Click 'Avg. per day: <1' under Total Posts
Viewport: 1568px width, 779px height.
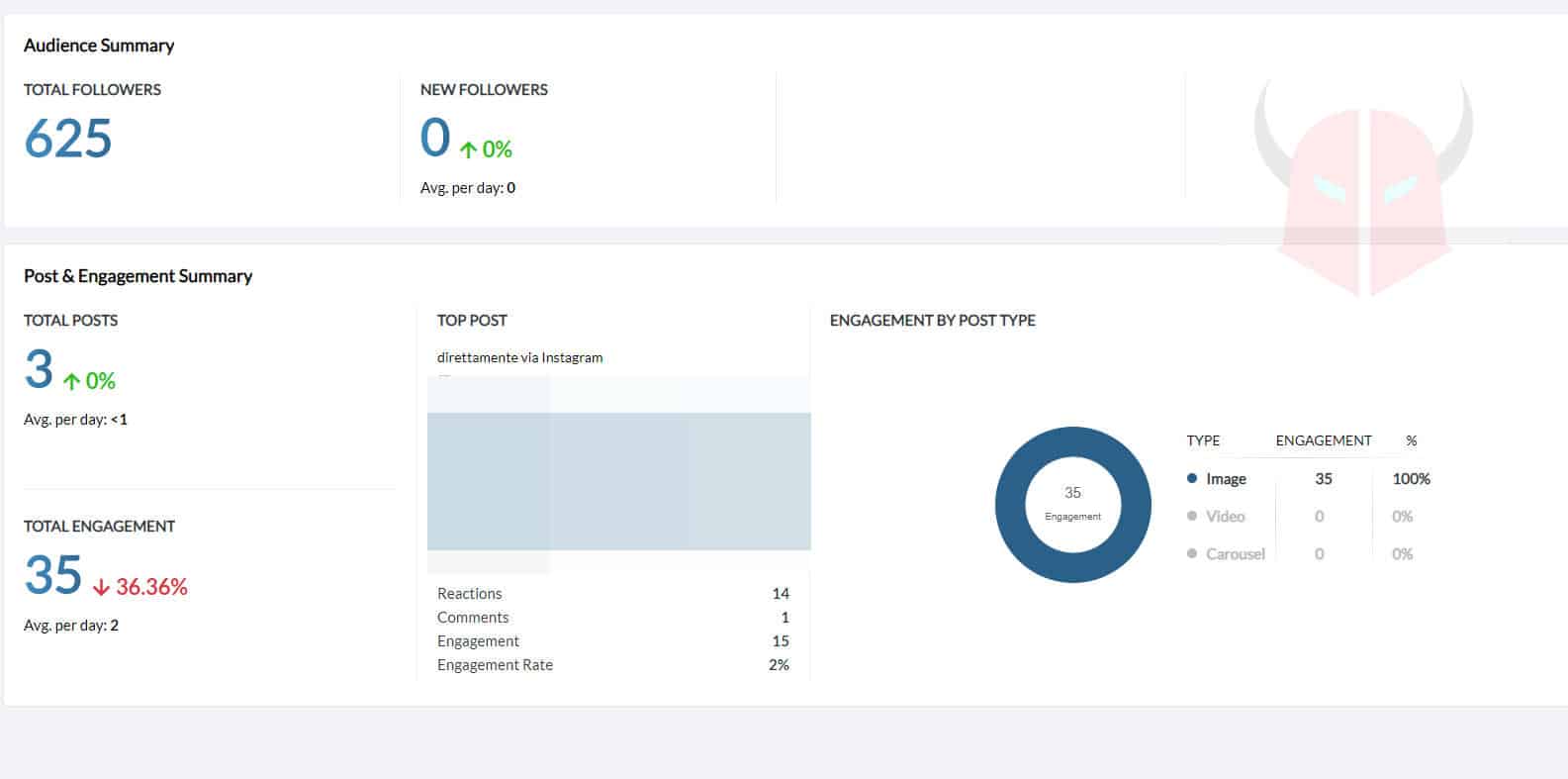point(75,420)
